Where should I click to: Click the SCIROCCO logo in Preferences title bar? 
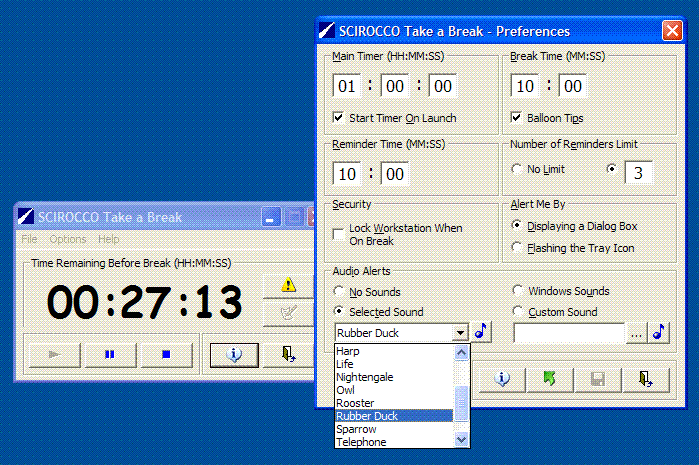(327, 31)
